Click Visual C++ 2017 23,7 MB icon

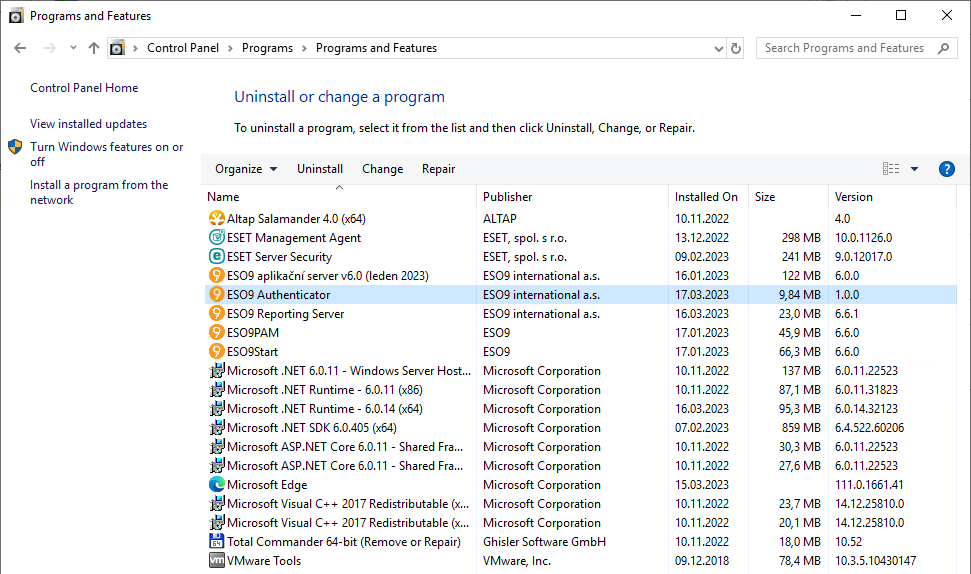(x=216, y=503)
